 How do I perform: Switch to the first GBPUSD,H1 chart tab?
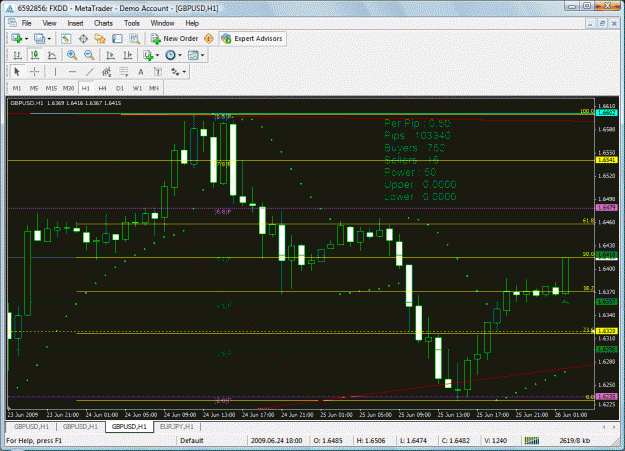point(31,427)
